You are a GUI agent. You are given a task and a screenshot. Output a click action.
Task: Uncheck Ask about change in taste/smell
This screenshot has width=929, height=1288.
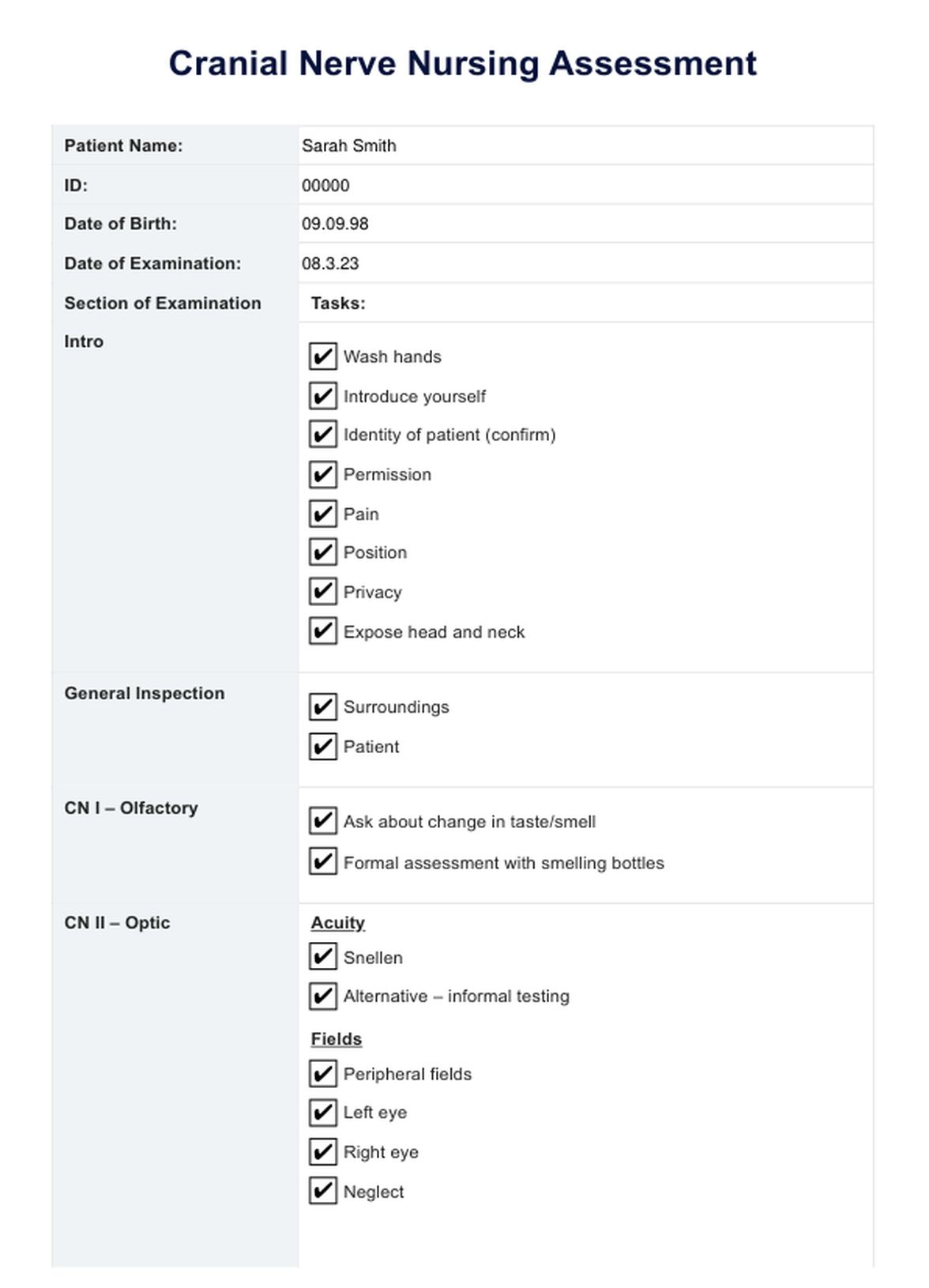322,821
